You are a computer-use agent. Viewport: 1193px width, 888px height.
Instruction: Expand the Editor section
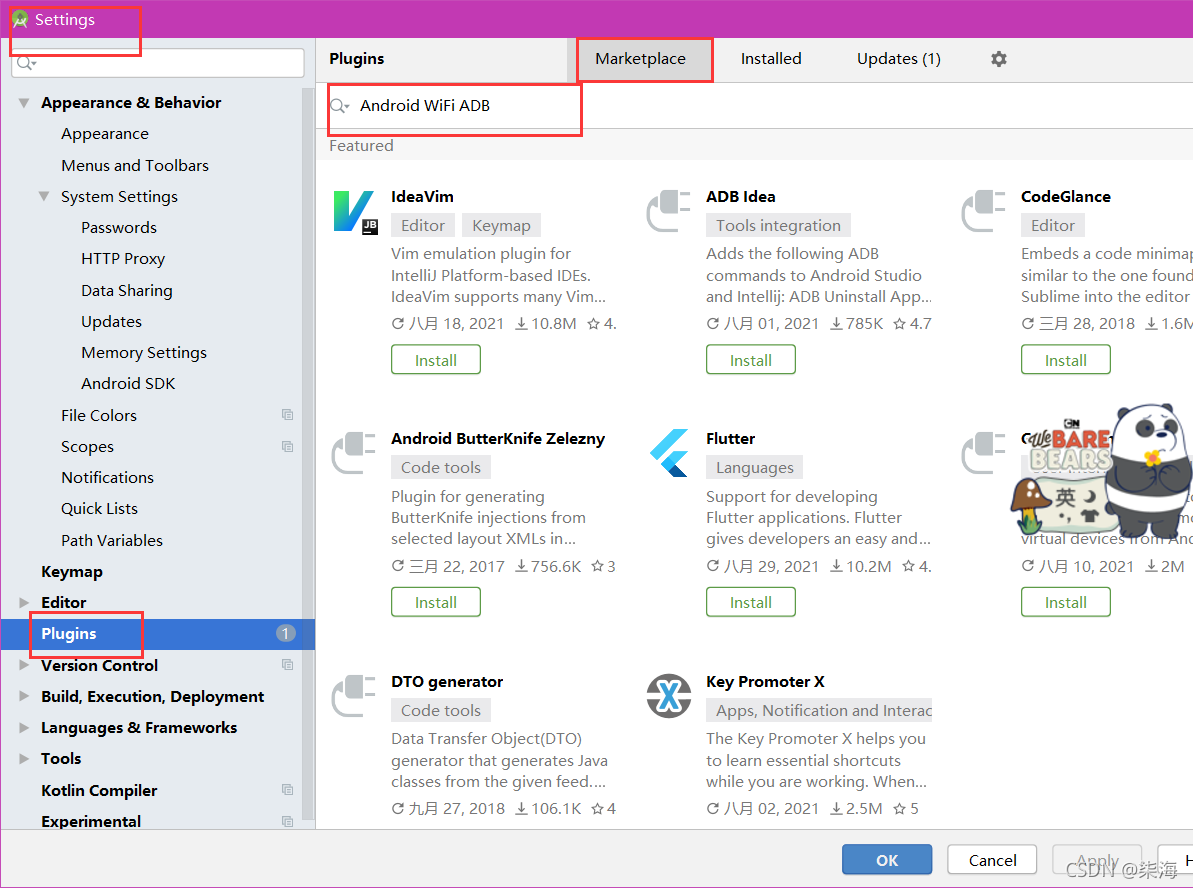click(x=24, y=602)
